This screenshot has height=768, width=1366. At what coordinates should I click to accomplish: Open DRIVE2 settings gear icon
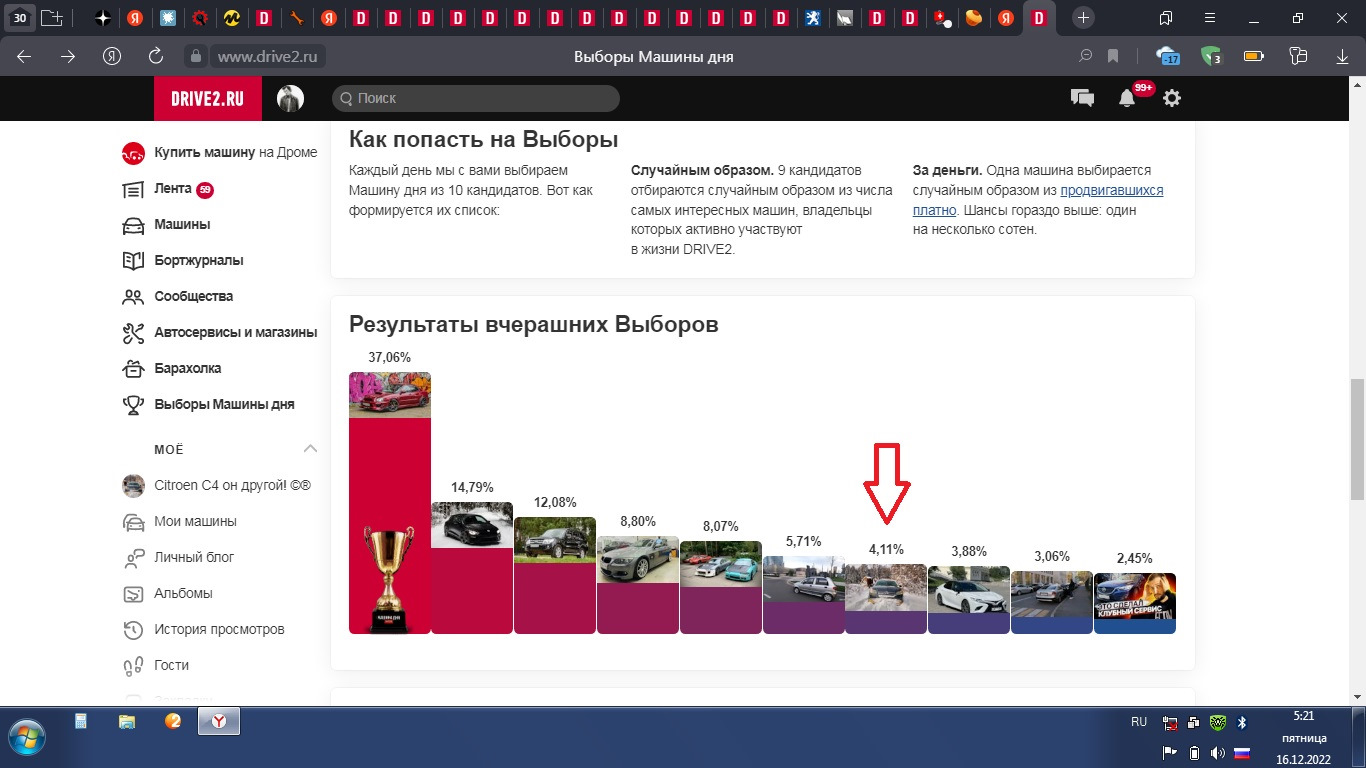click(1172, 98)
